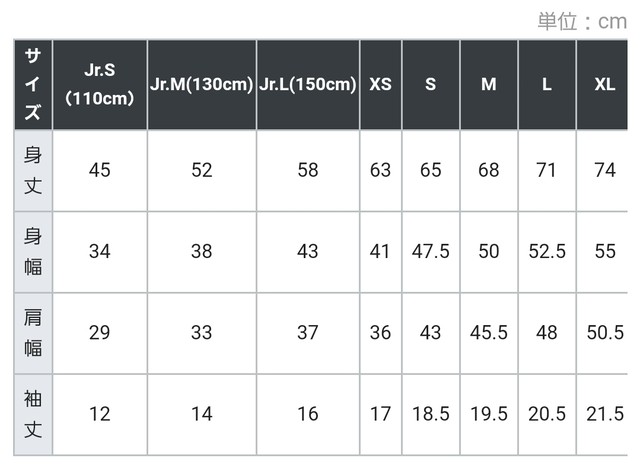This screenshot has height=474, width=640.
Task: Select the M size column header
Action: coord(489,85)
